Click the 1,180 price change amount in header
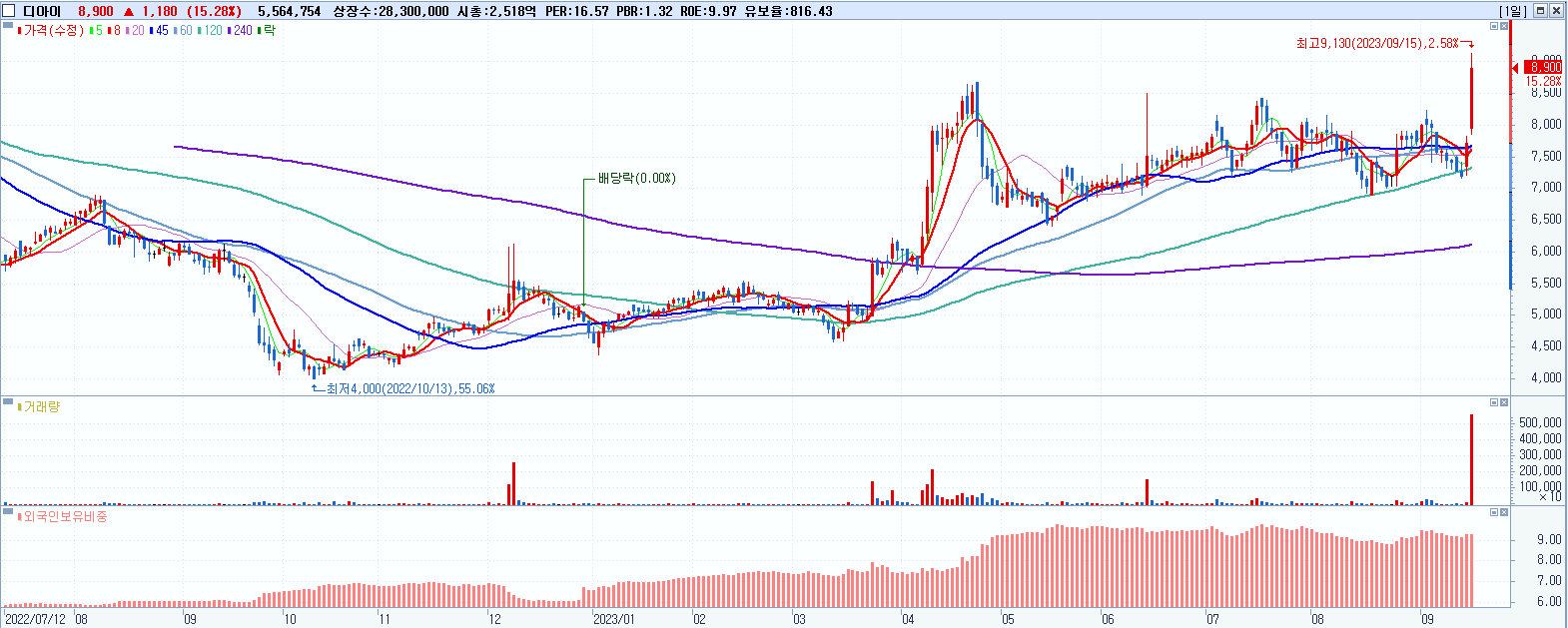Image resolution: width=1568 pixels, height=628 pixels. 160,11
